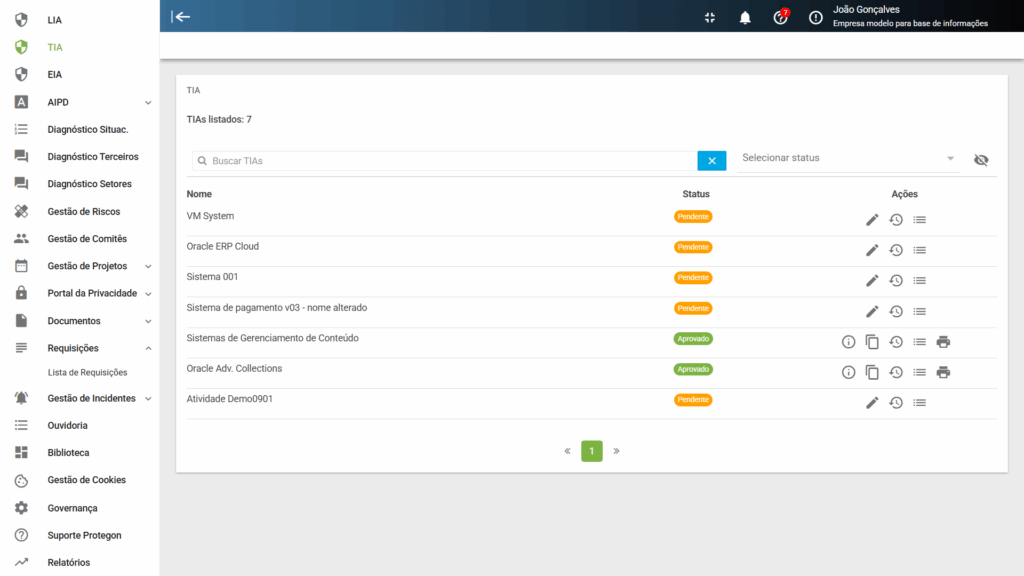The width and height of the screenshot is (1024, 576).
Task: Open Lista de Requisições link
Action: pyautogui.click(x=88, y=372)
